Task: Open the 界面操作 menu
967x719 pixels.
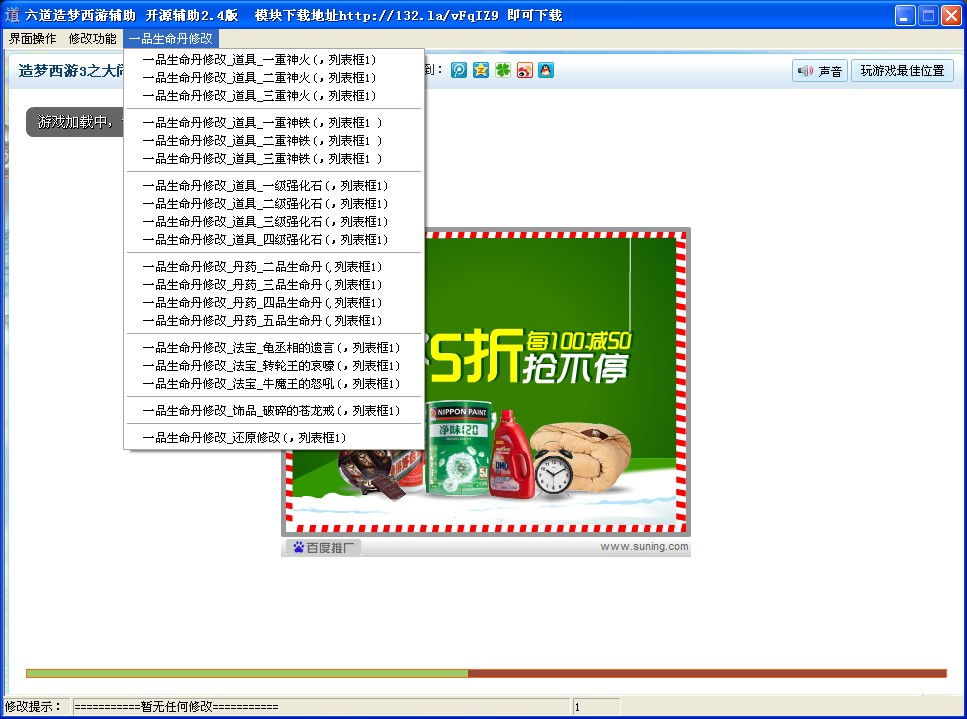Action: [33, 39]
